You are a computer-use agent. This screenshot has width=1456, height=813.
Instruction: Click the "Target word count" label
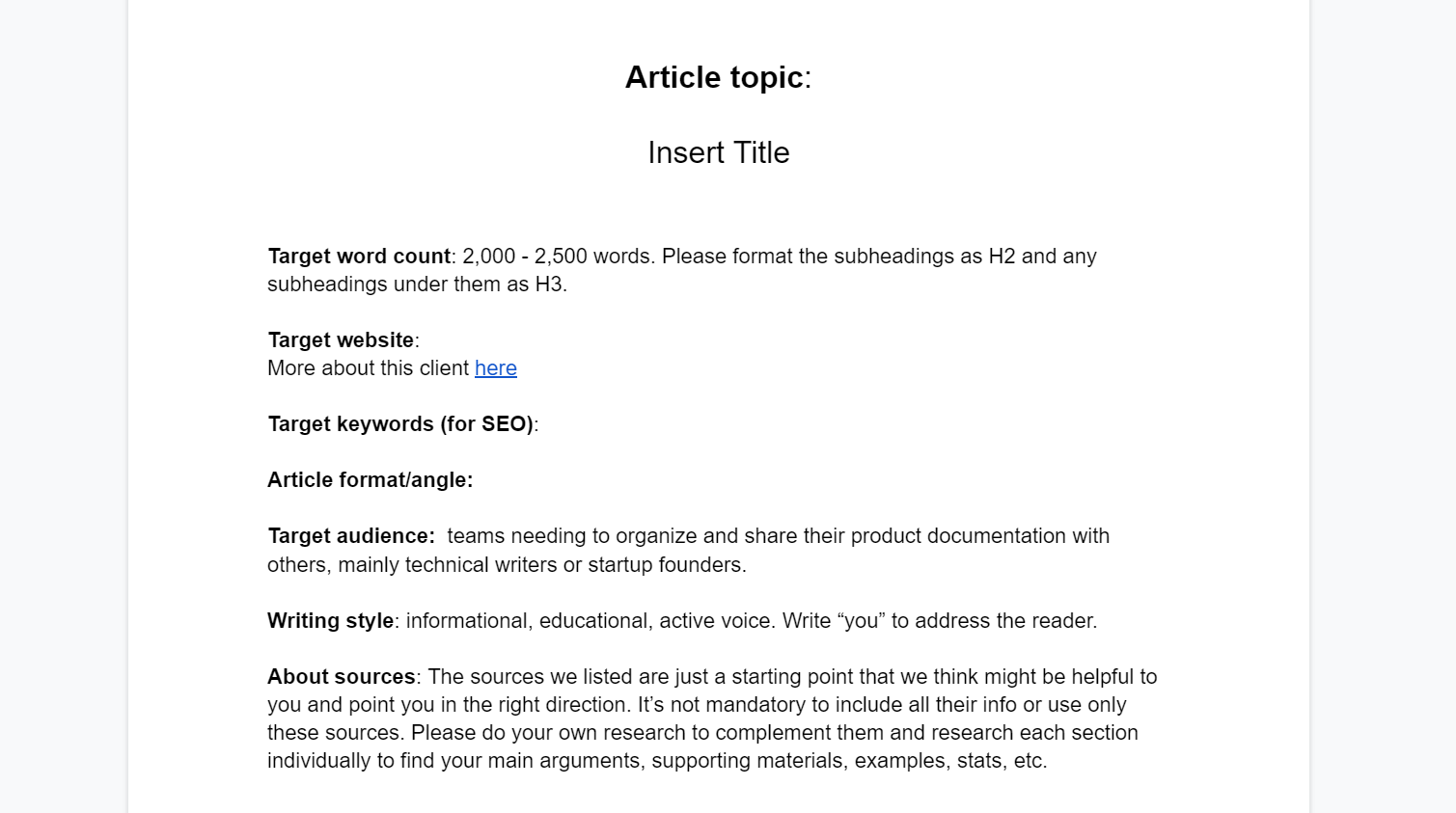click(x=359, y=257)
